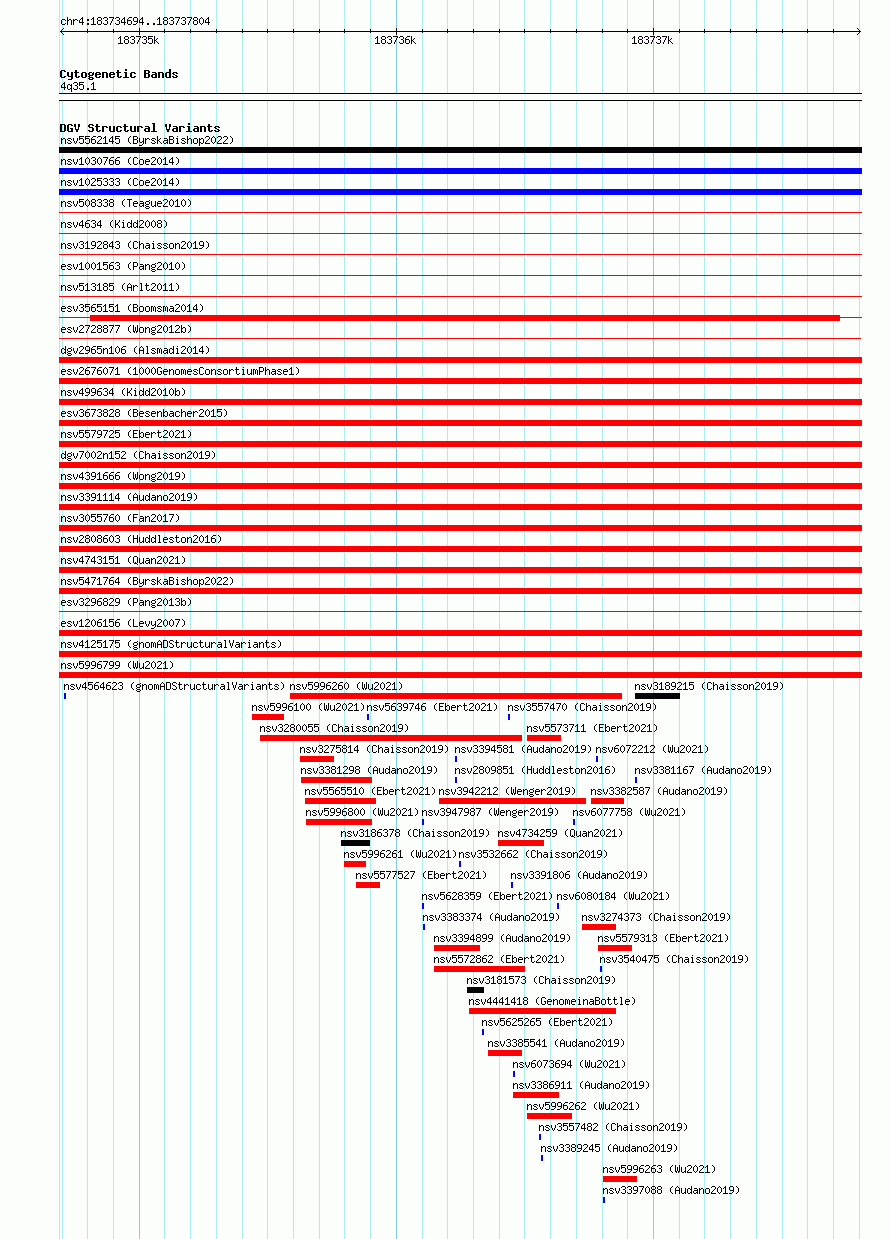This screenshot has width=890, height=1239.
Task: Click the nsv5562145 (ByrskaBishop2022) label
Action: point(146,141)
